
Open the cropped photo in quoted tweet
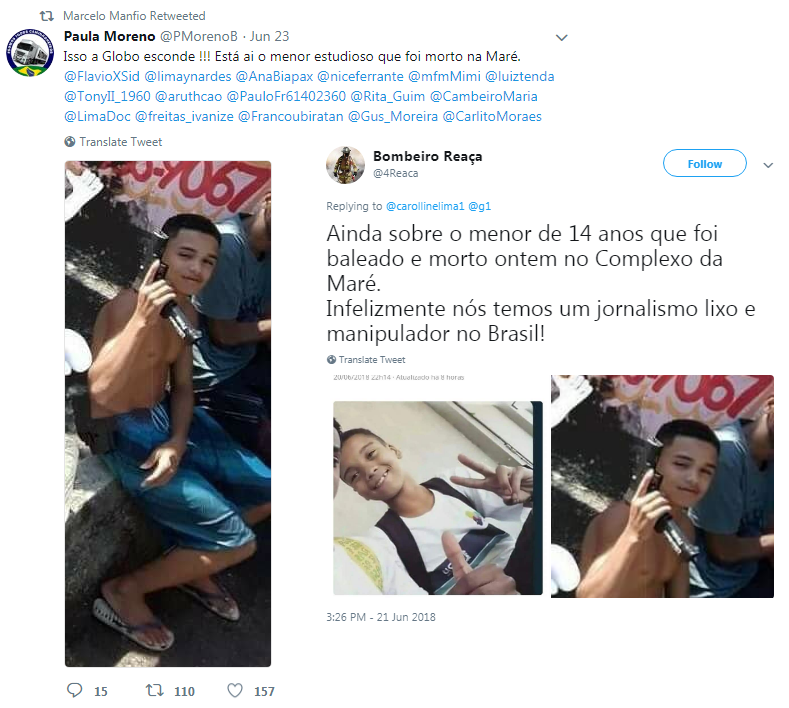662,486
